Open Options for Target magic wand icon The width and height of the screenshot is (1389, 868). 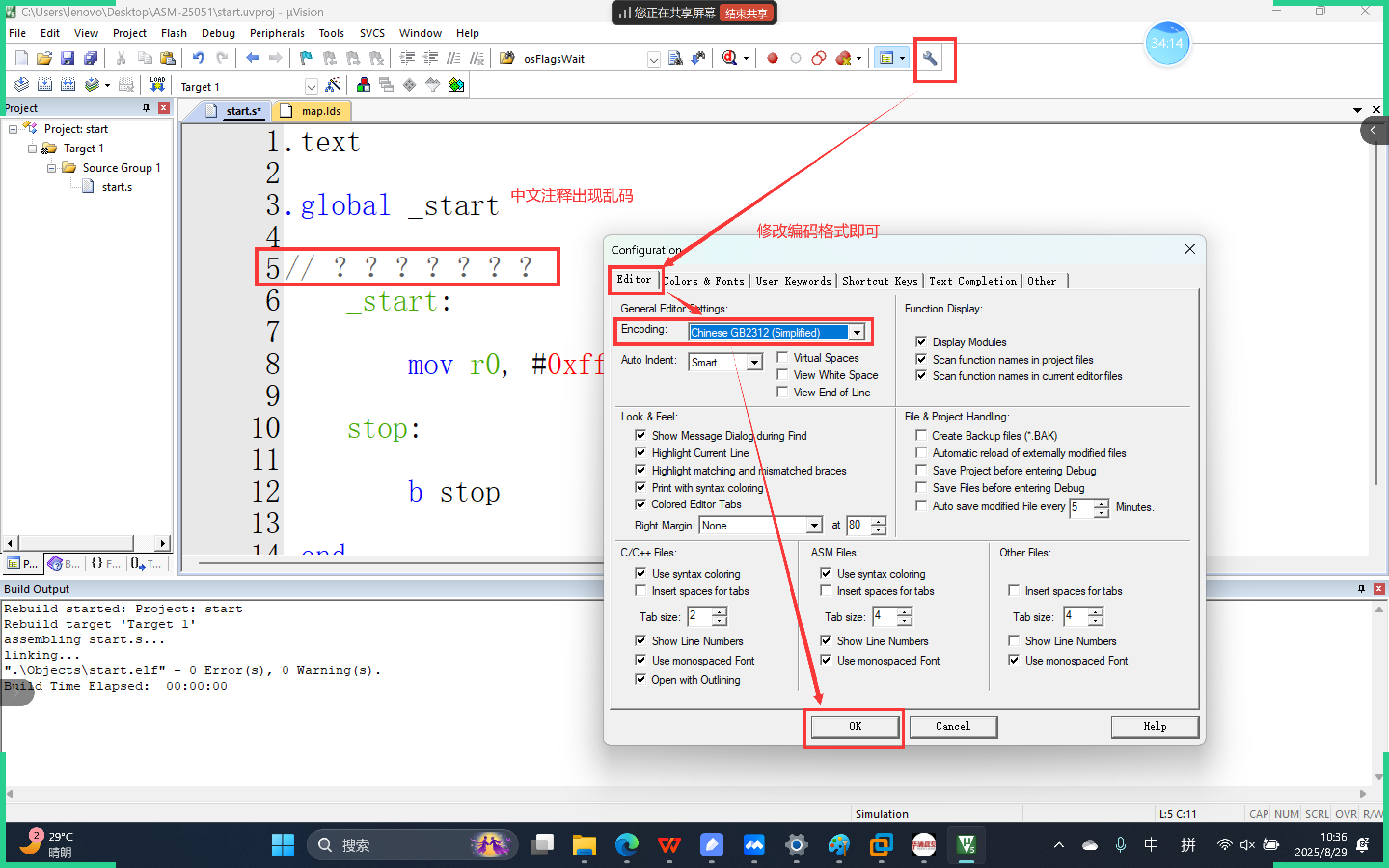coord(333,85)
